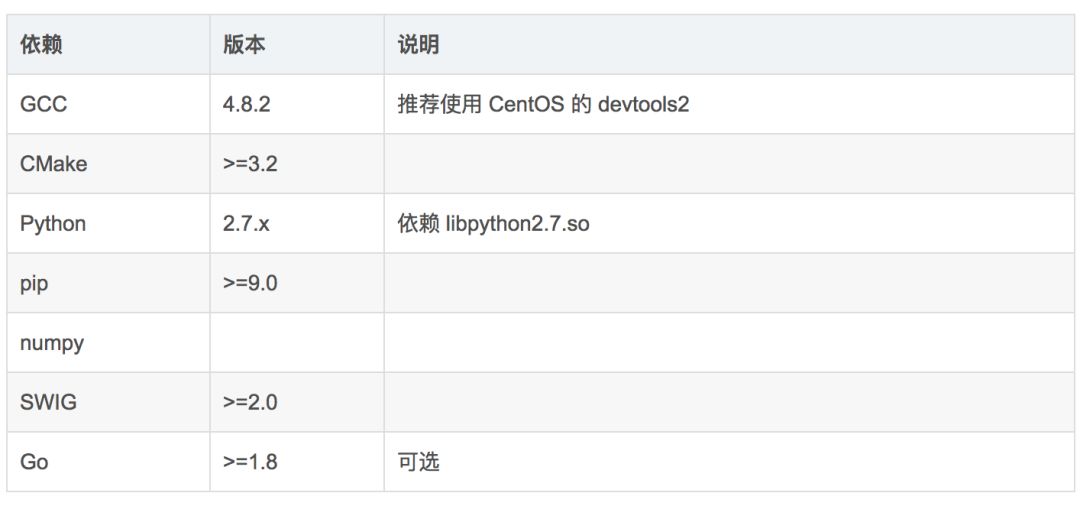Click the >=9.0 version cell
Screen dimensions: 1080x506
tap(250, 283)
